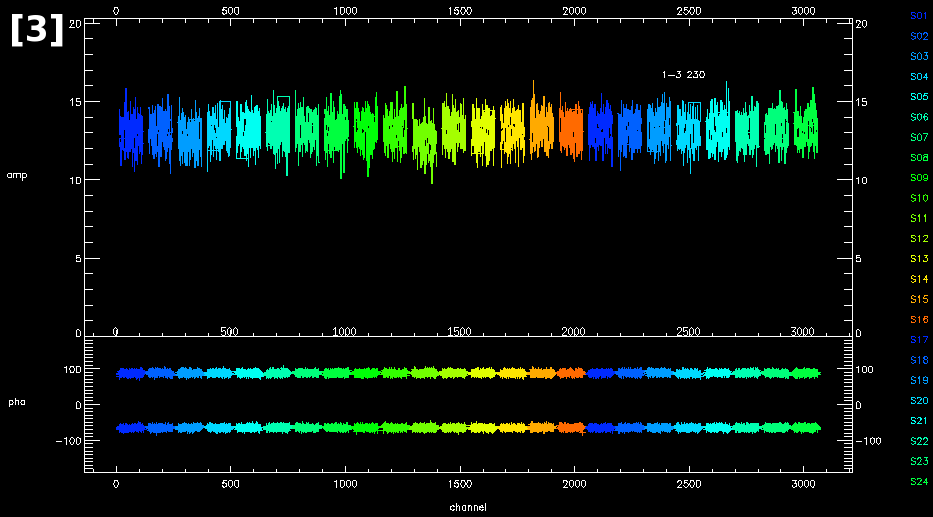Click the 20 amplitude tick on left axis
Screen dimensions: 933x517
coord(74,23)
